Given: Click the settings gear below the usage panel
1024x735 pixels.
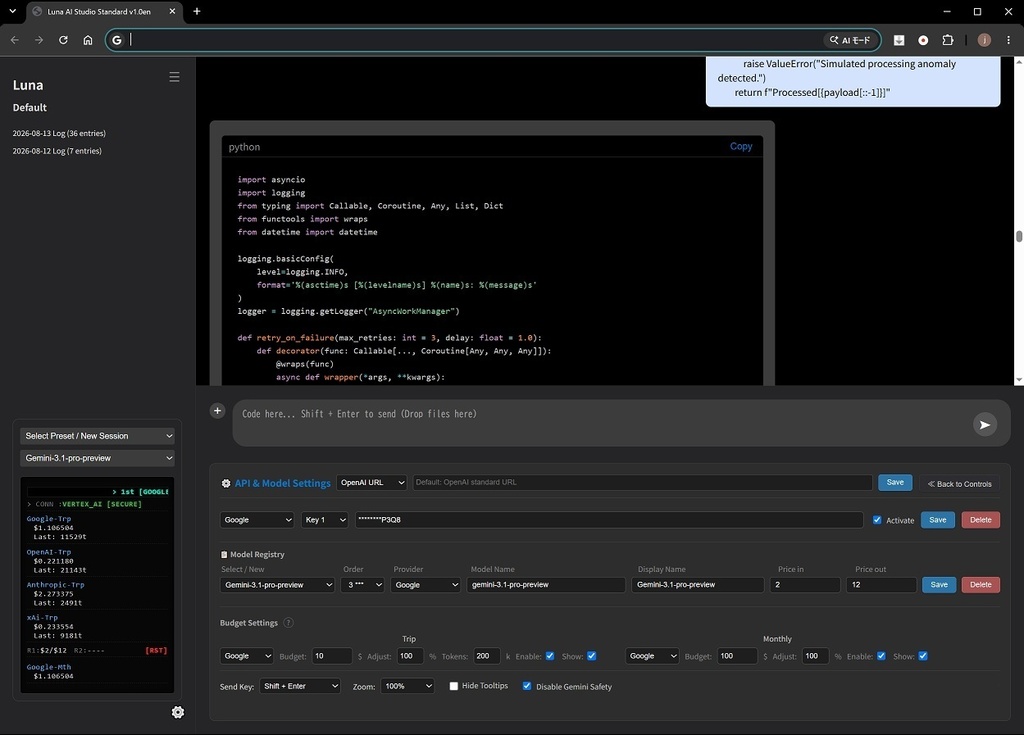Looking at the screenshot, I should coord(178,712).
